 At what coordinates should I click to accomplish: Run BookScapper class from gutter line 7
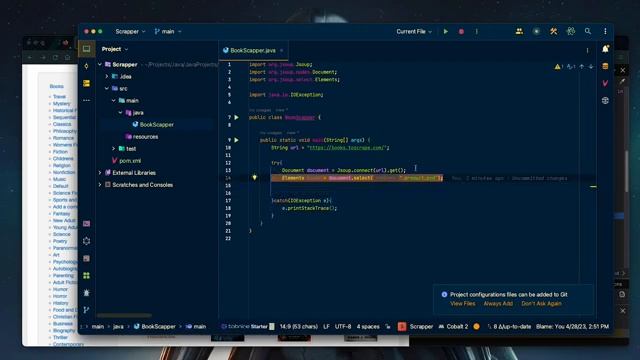point(236,117)
